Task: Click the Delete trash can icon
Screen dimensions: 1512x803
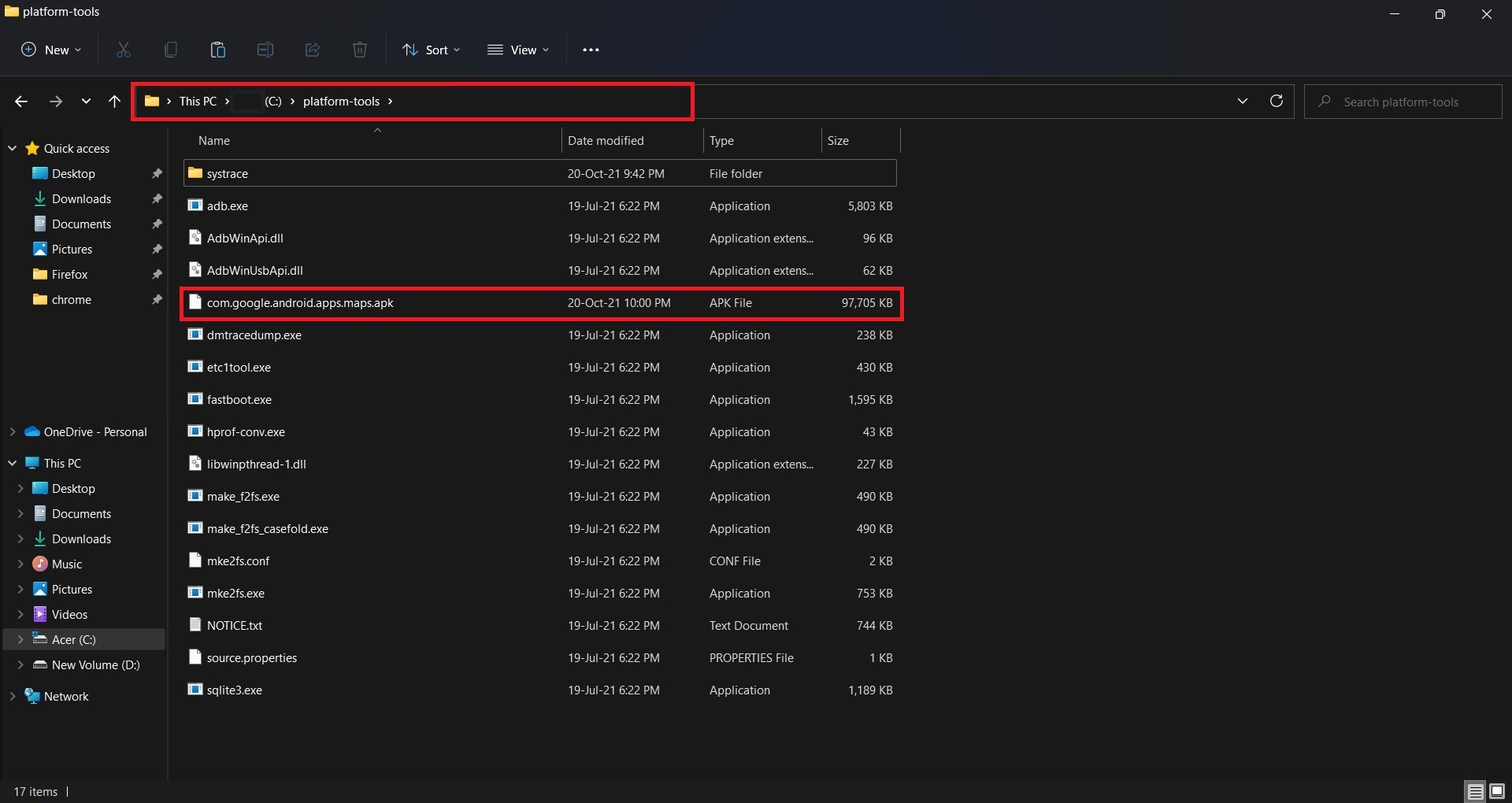Action: coord(360,50)
